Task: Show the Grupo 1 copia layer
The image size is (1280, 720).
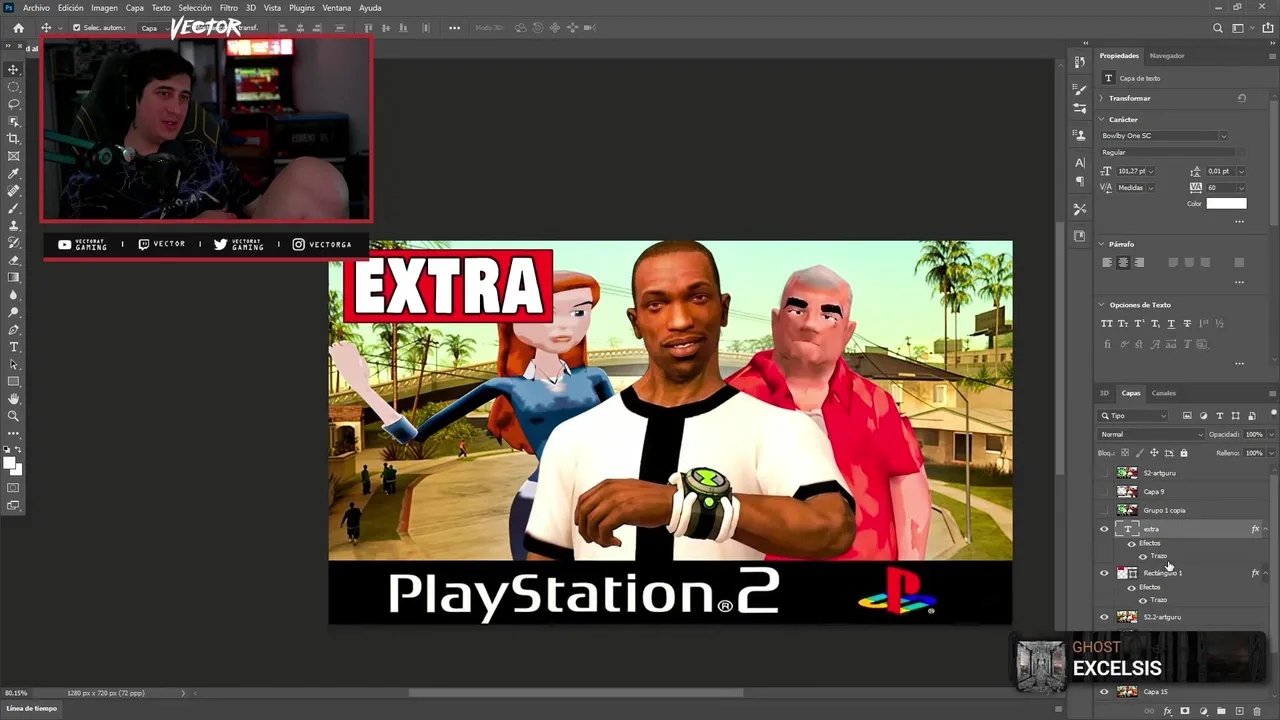Action: point(1104,510)
